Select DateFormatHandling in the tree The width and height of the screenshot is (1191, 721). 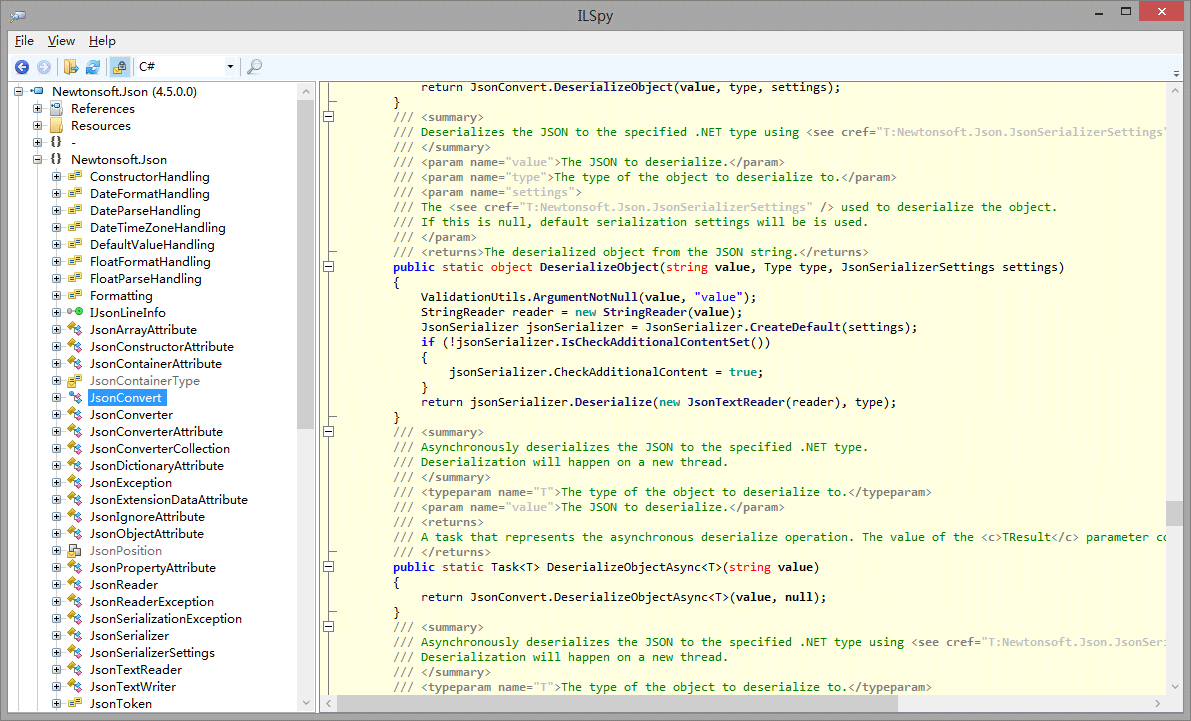149,194
